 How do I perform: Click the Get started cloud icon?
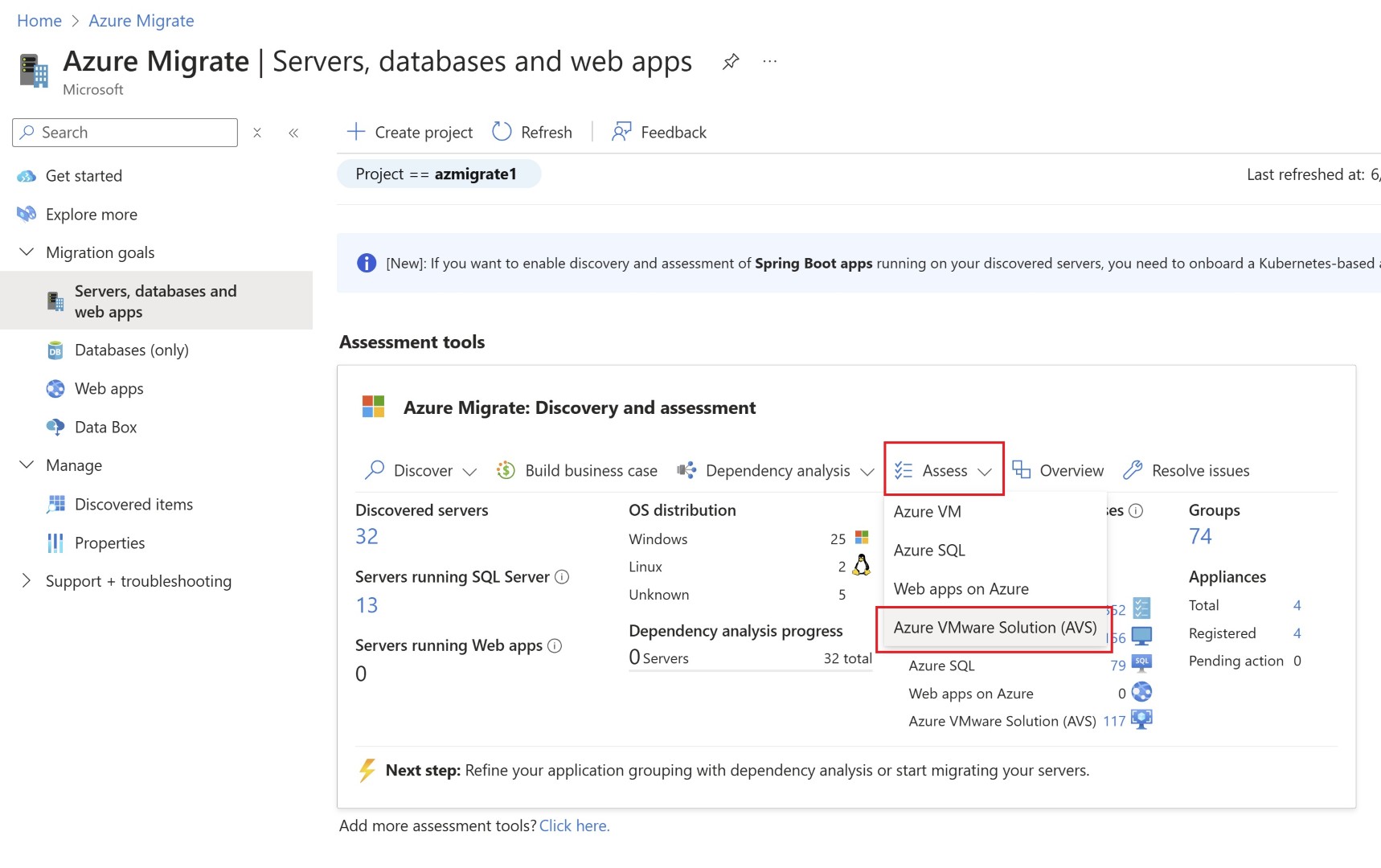(x=27, y=176)
